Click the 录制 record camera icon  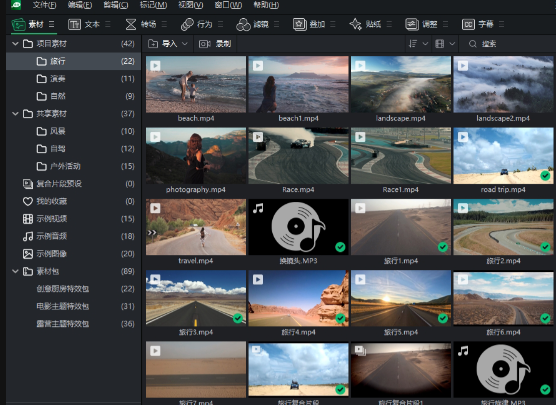tap(205, 44)
